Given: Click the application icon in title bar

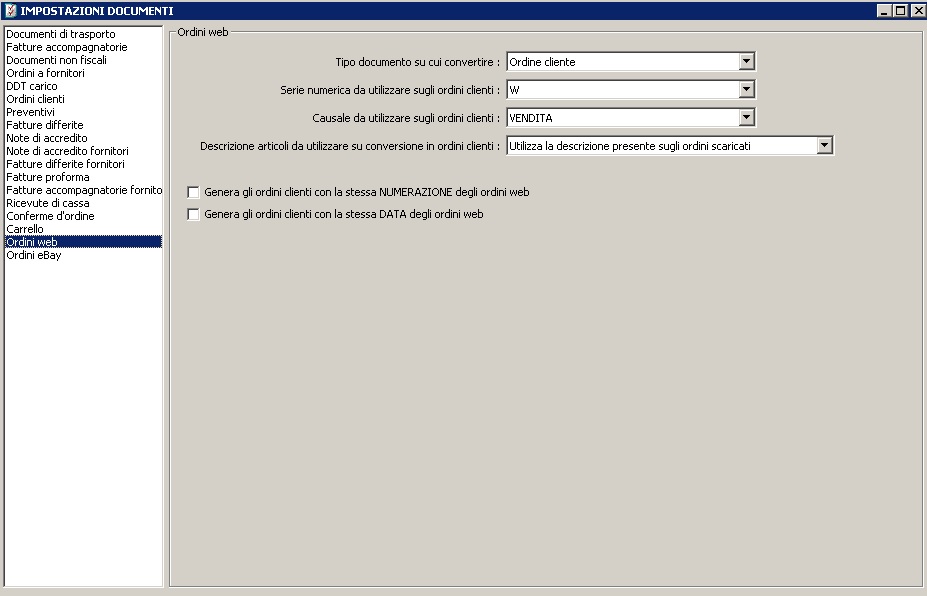Looking at the screenshot, I should (x=10, y=10).
